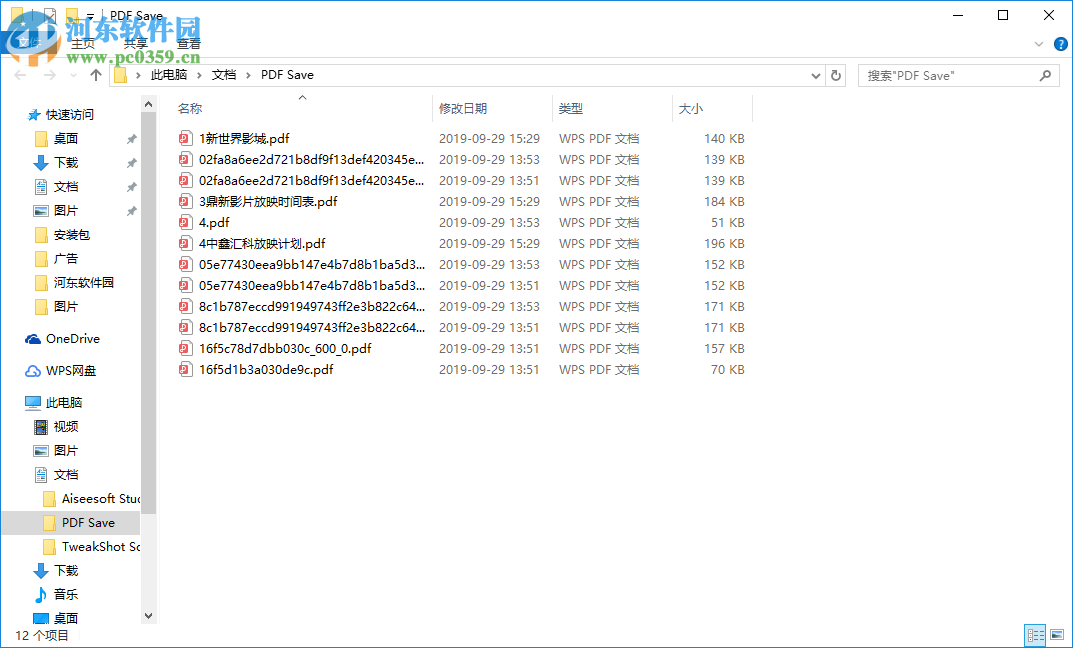Screen dimensions: 1073x648
Task: Expand the ribbon using the chevron near top right
Action: tap(1038, 44)
